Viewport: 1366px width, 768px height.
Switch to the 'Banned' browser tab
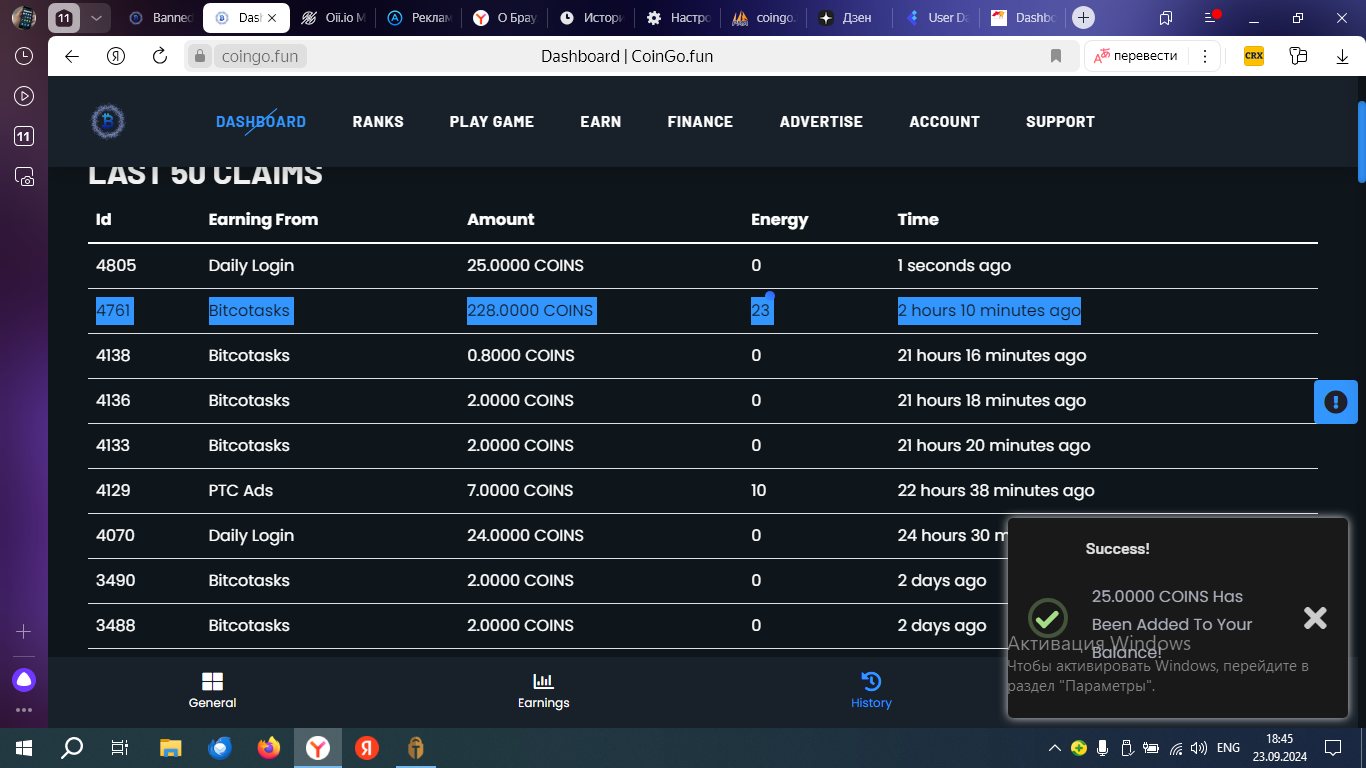[x=160, y=18]
